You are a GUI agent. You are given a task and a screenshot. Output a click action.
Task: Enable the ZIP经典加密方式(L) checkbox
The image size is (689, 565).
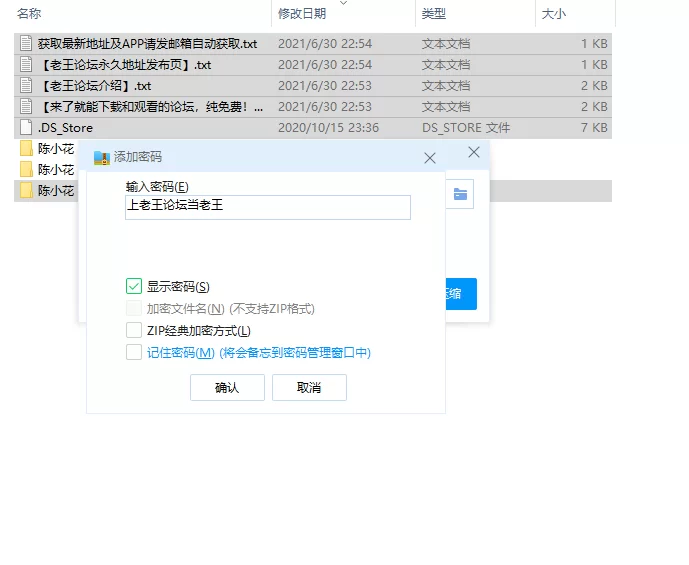click(x=134, y=330)
